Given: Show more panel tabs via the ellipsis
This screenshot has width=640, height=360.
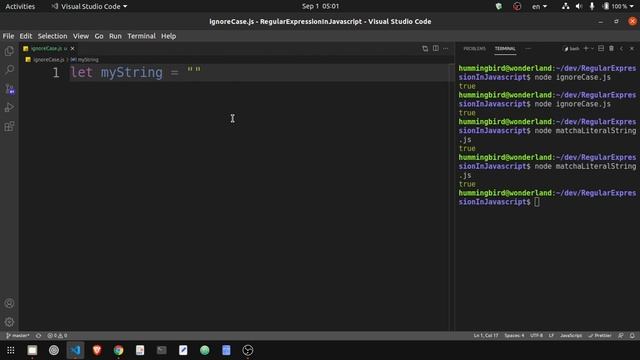Looking at the screenshot, I should point(528,49).
